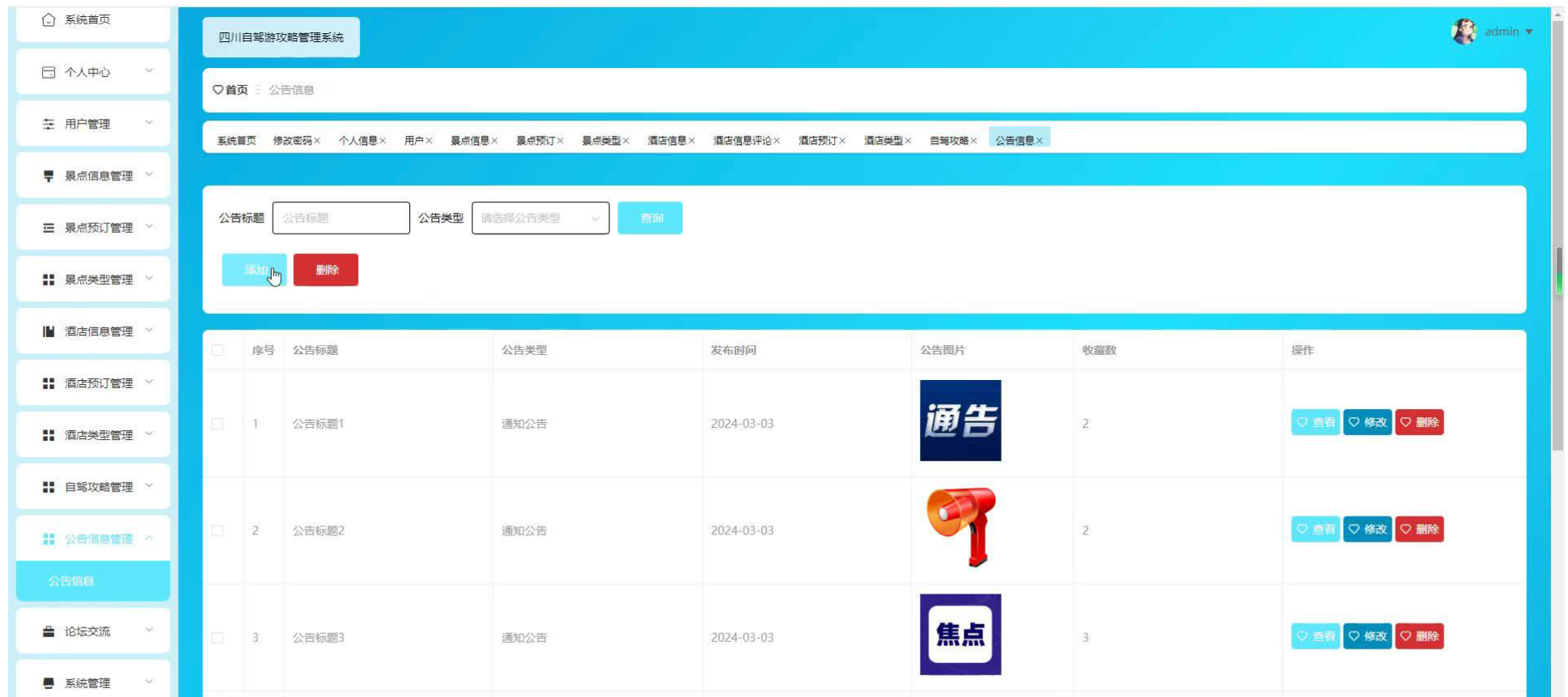Close the 景点预订 tab
Viewport: 1568px width, 697px height.
(560, 141)
